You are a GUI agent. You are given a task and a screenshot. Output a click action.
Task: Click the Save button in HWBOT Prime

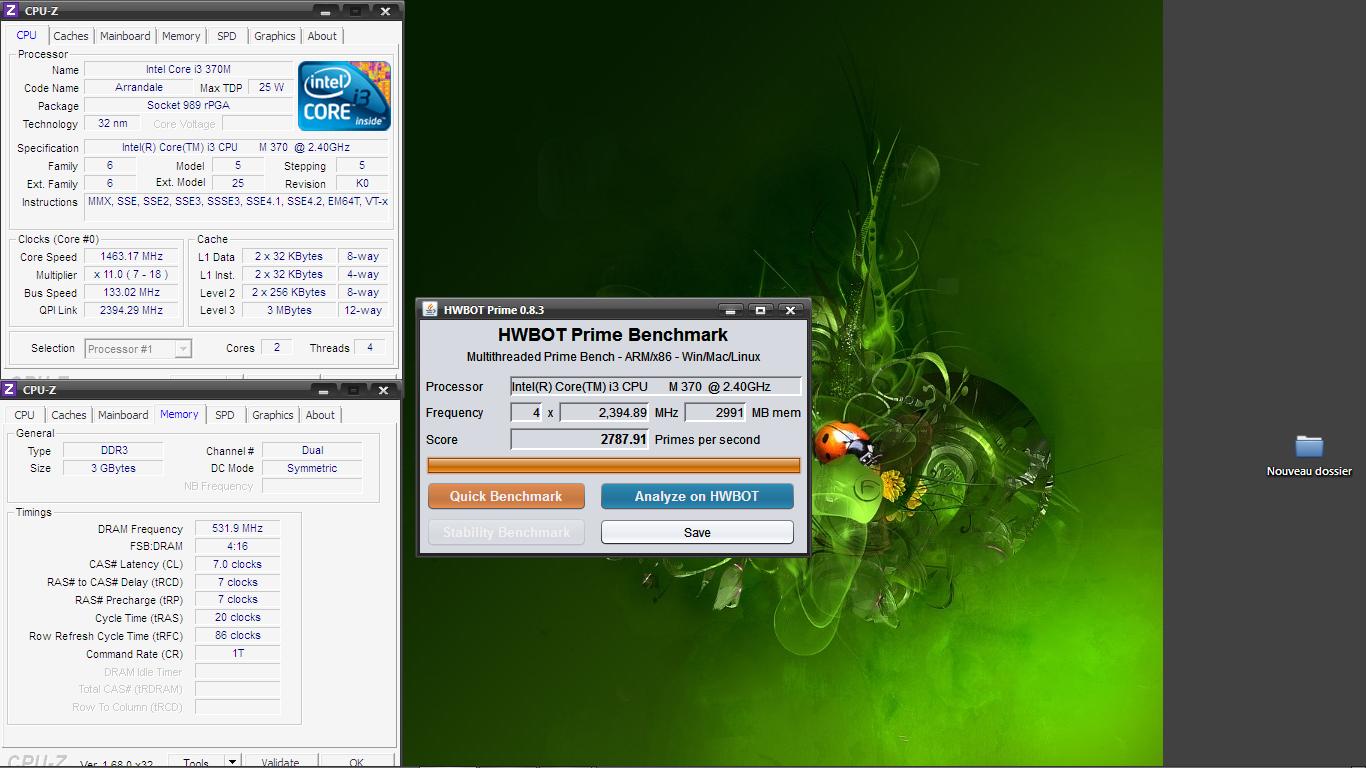[697, 532]
